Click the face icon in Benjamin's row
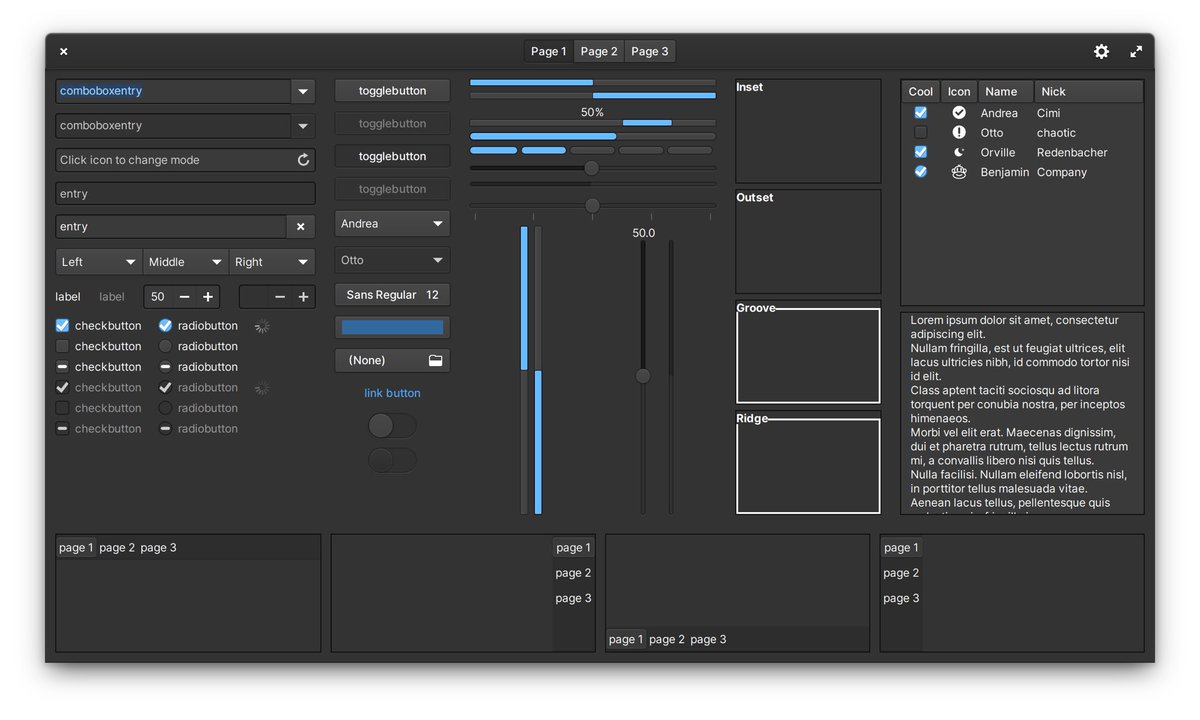Viewport: 1200px width, 720px height. (x=959, y=172)
